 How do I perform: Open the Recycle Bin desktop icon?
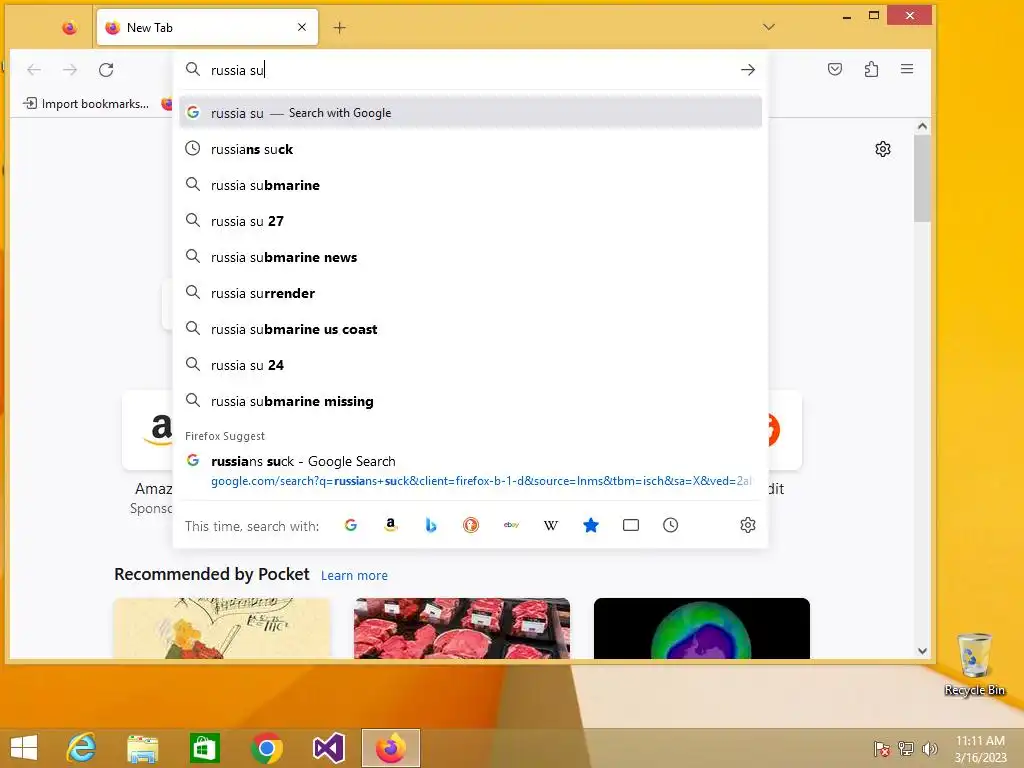[974, 664]
